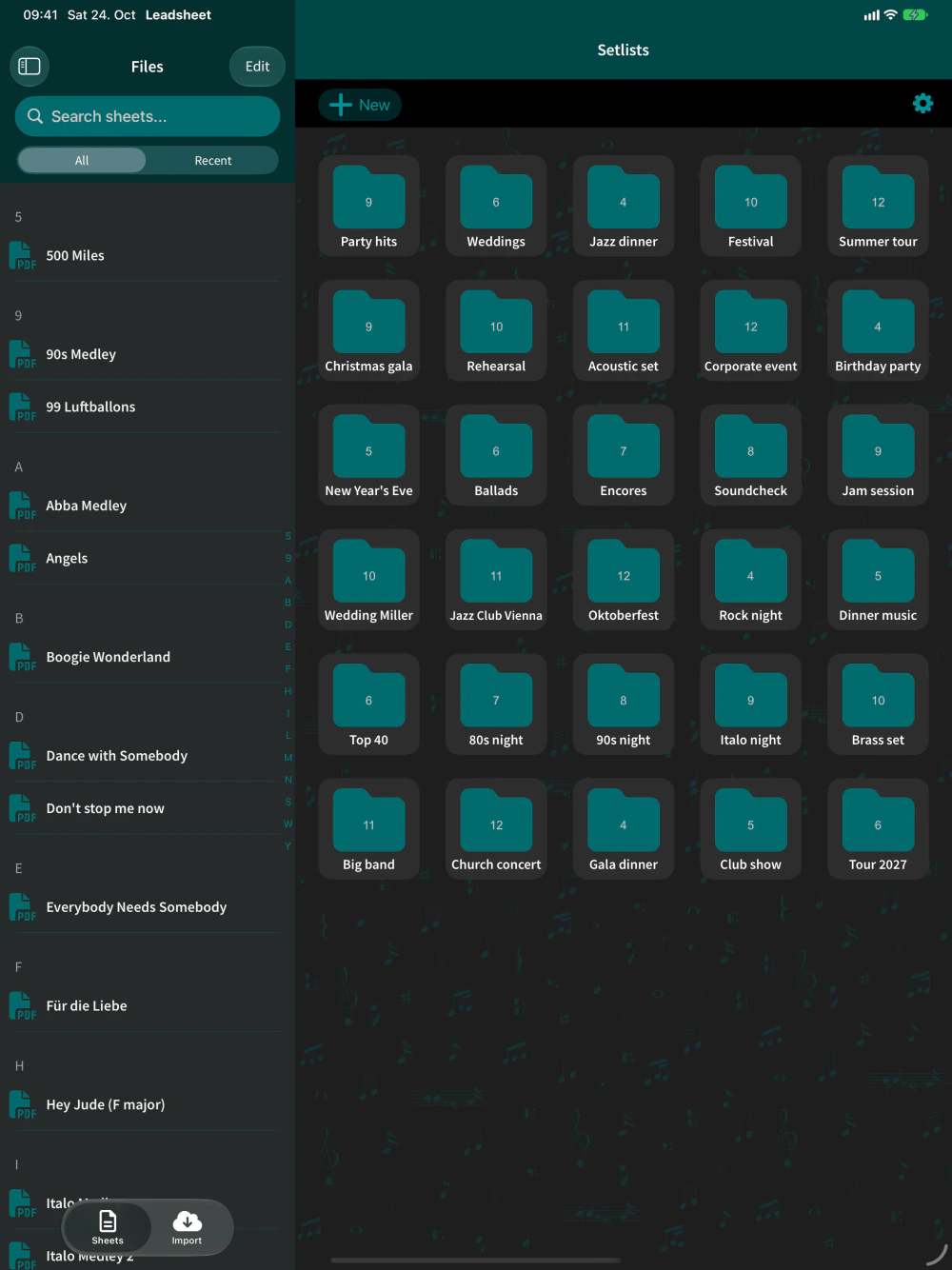
Task: Click the PDF icon beside Boogie Wonderland
Action: point(22,658)
